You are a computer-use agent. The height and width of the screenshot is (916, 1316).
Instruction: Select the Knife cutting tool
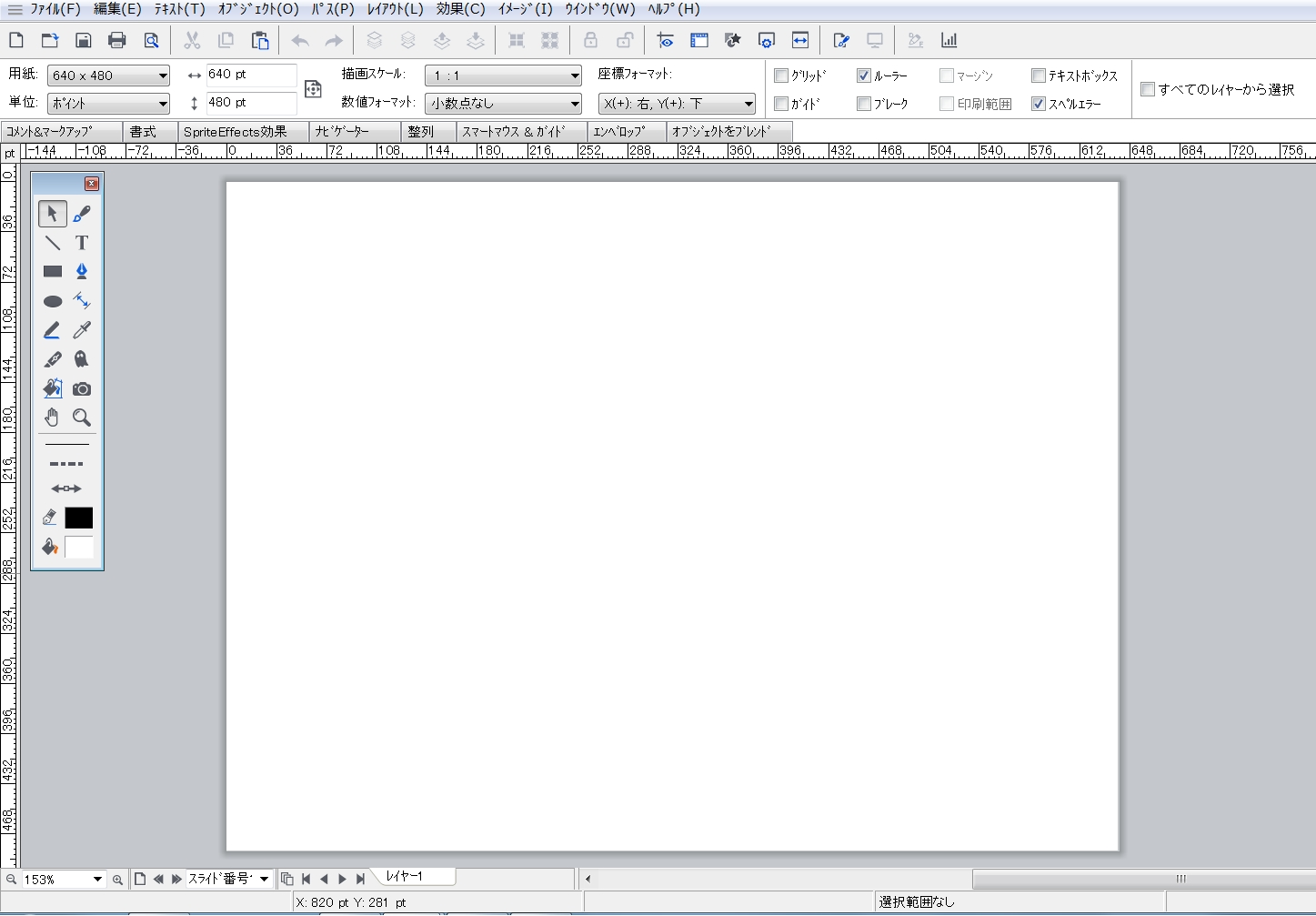[53, 359]
